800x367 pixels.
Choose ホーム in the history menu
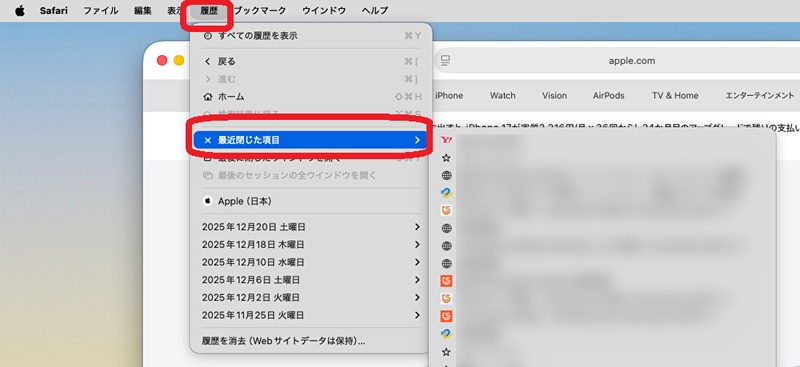311,96
